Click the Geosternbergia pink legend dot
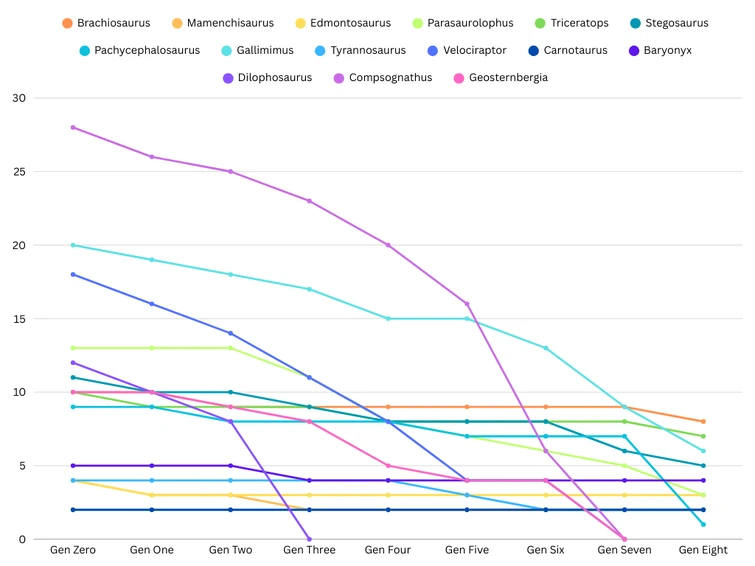Screen dimensions: 755x566 458,77
